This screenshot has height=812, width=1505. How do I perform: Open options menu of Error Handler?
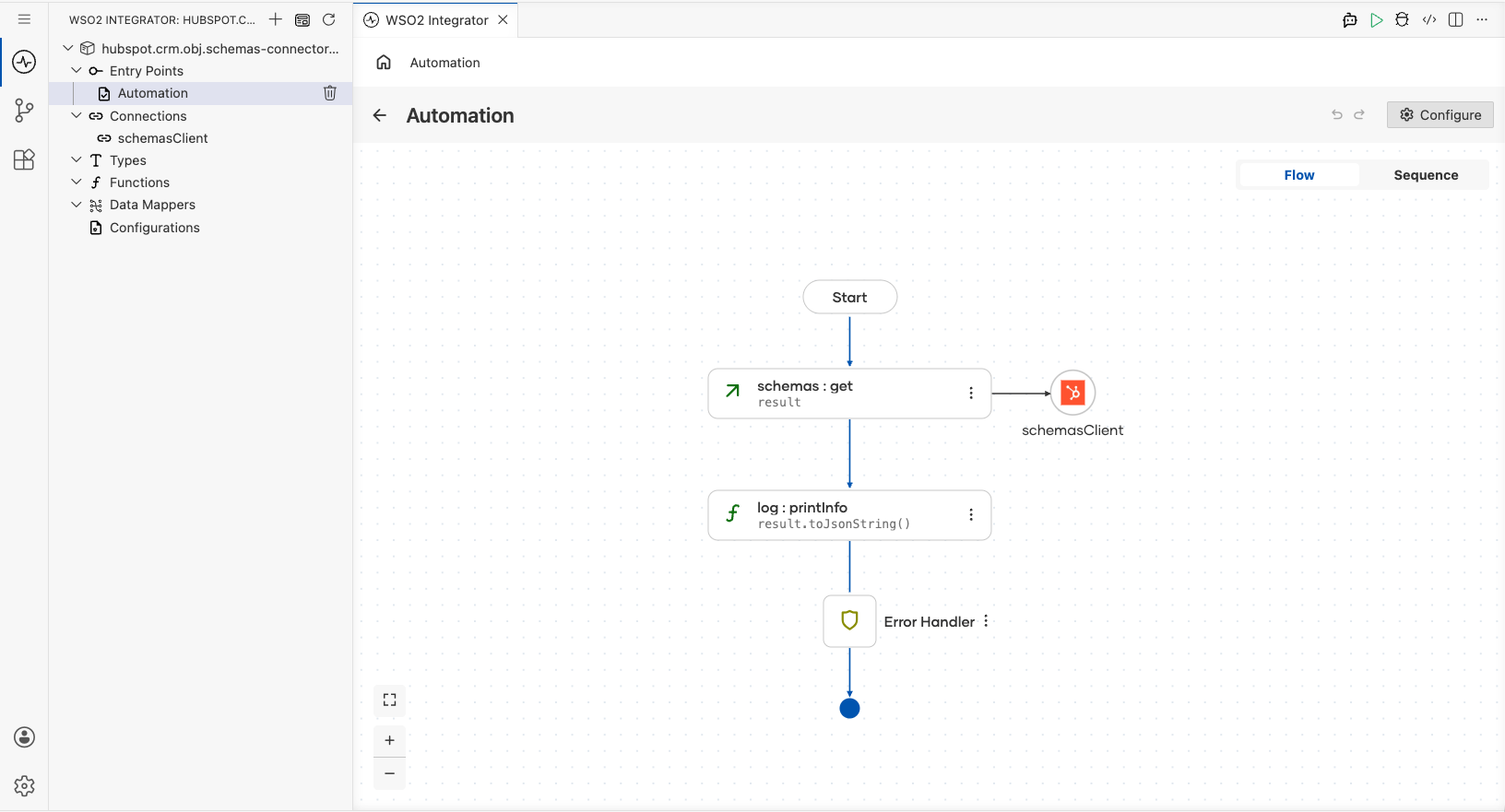tap(986, 621)
